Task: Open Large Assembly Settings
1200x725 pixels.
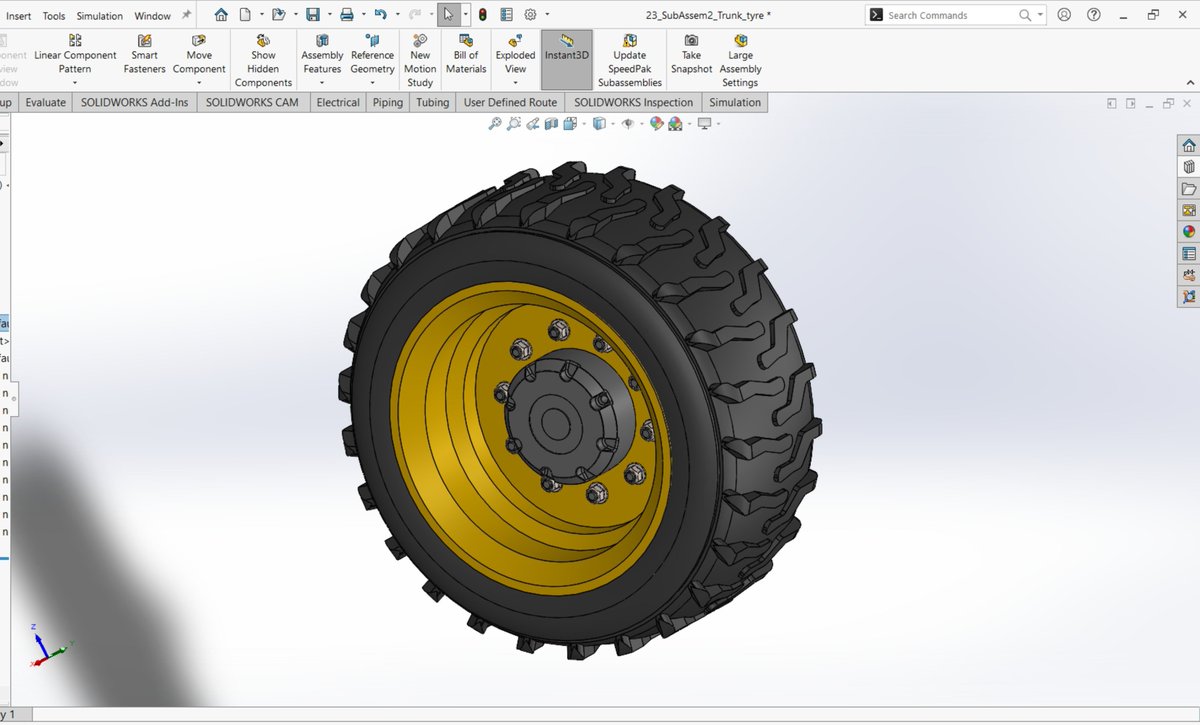Action: click(741, 61)
